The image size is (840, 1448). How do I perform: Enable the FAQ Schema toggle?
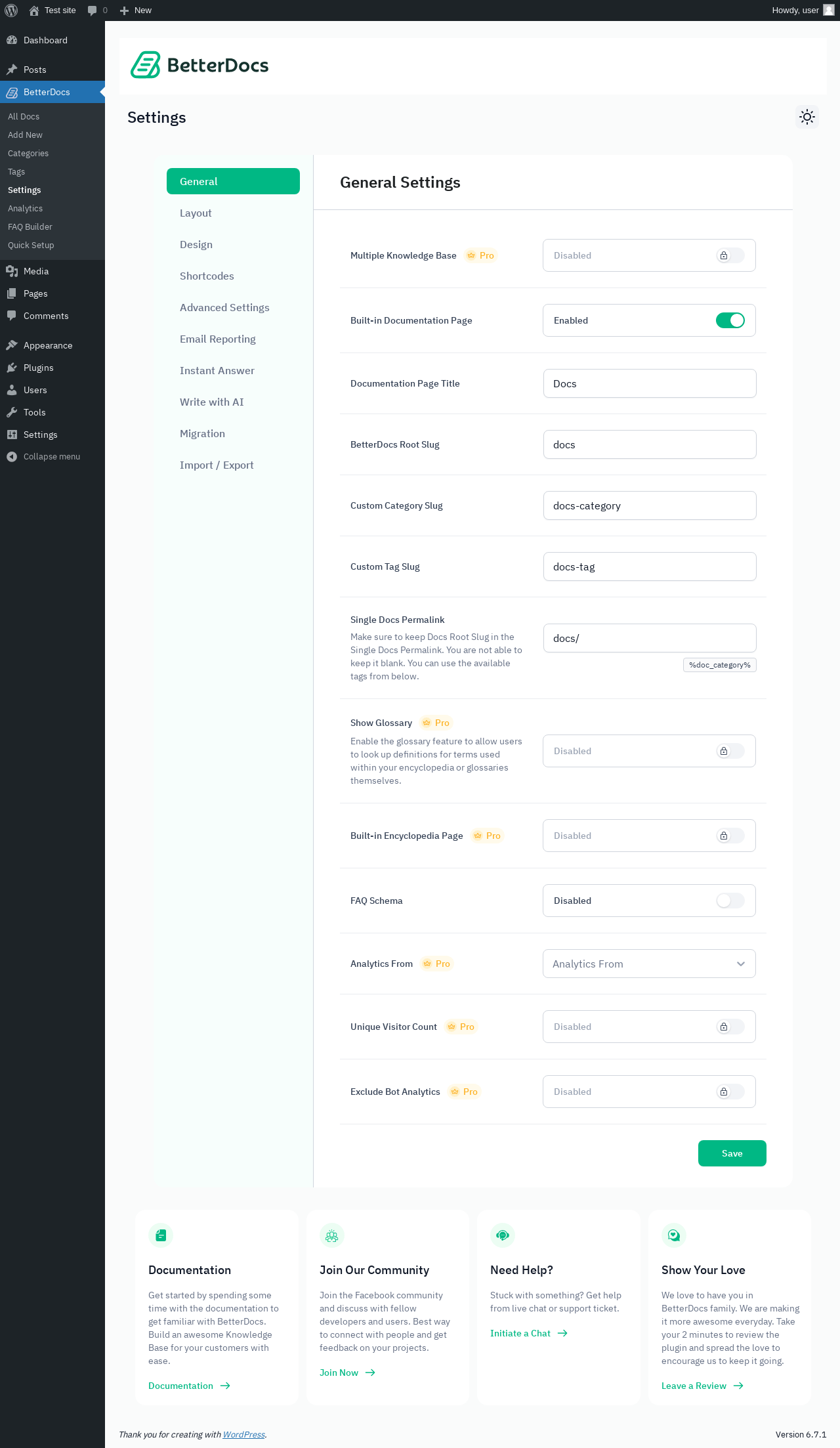point(730,901)
